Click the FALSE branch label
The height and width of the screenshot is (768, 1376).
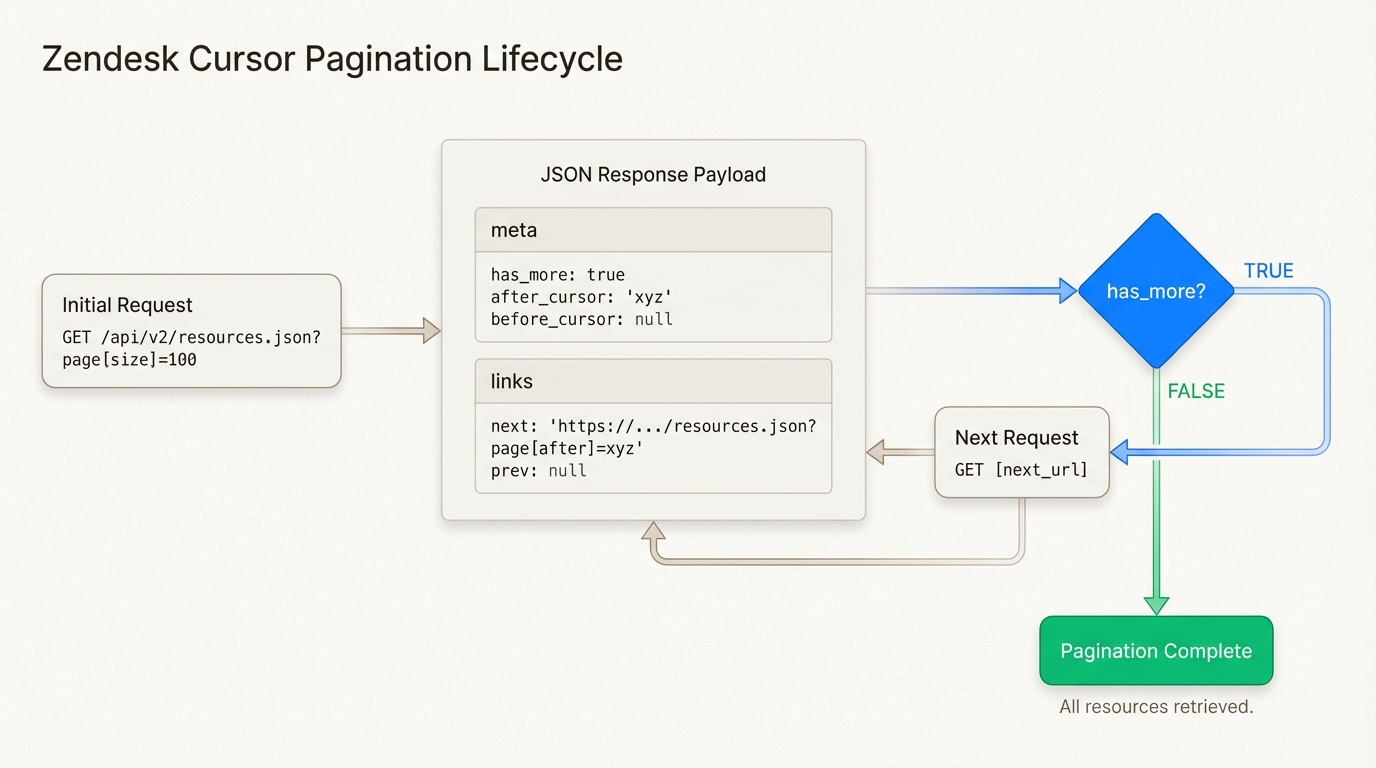pos(1196,391)
